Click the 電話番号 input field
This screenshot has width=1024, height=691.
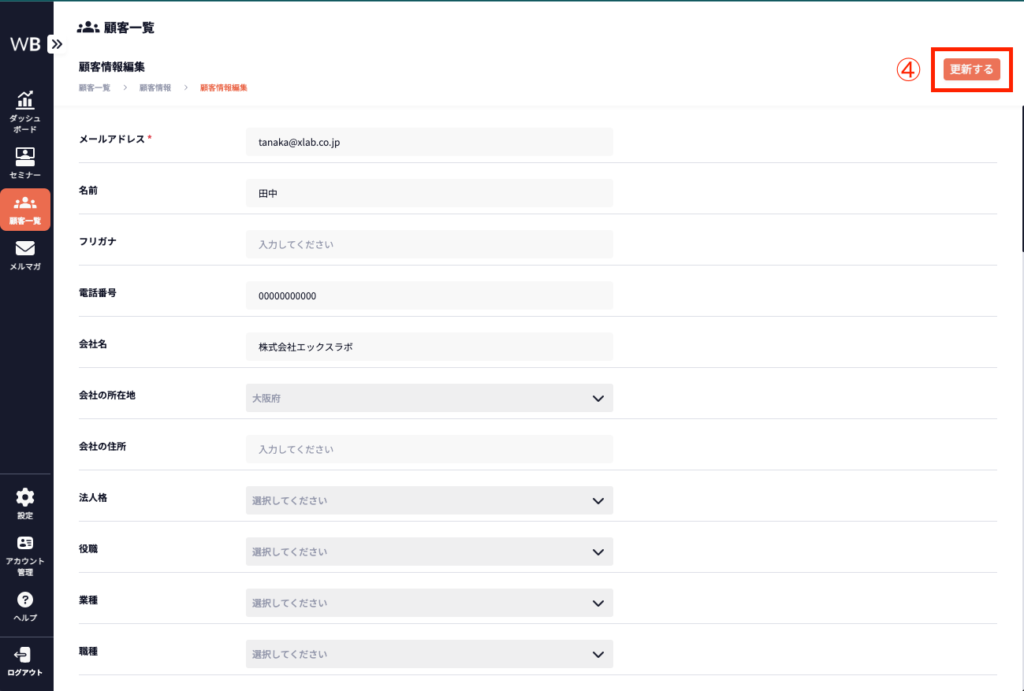pos(429,296)
